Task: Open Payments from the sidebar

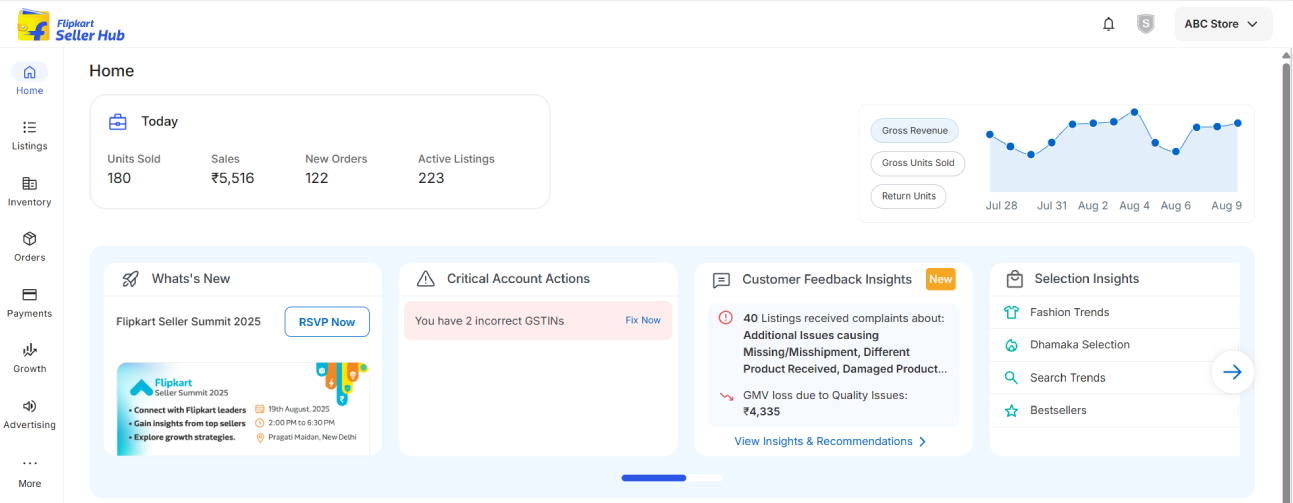Action: click(29, 302)
